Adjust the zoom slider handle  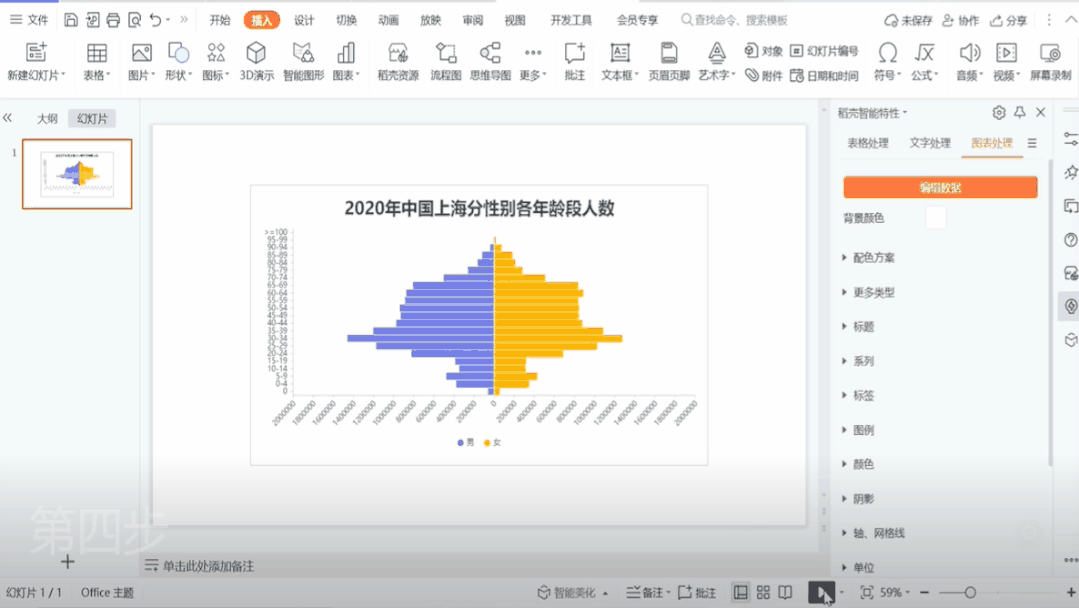[x=970, y=592]
